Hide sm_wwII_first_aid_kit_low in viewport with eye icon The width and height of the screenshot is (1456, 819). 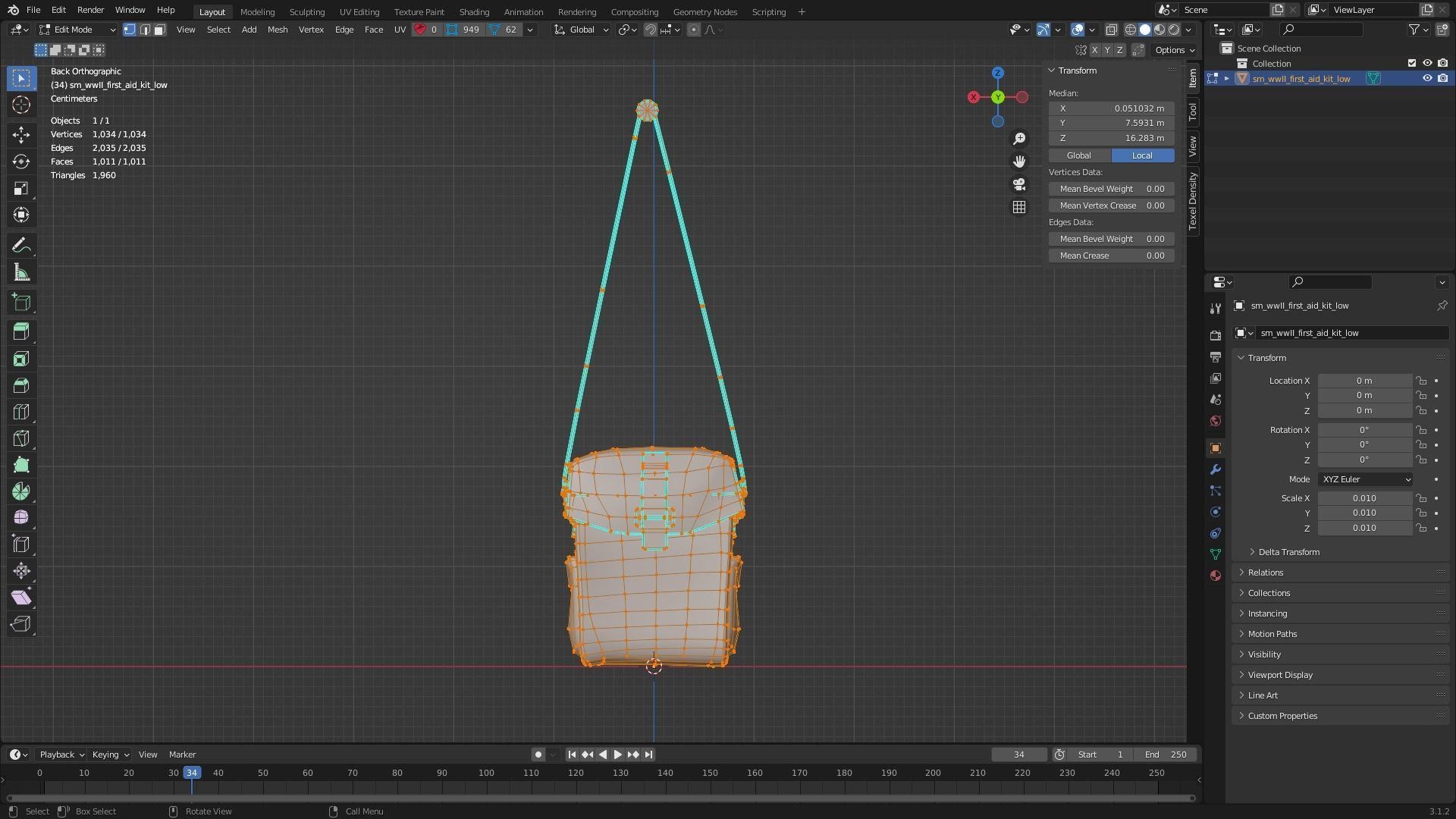1426,78
